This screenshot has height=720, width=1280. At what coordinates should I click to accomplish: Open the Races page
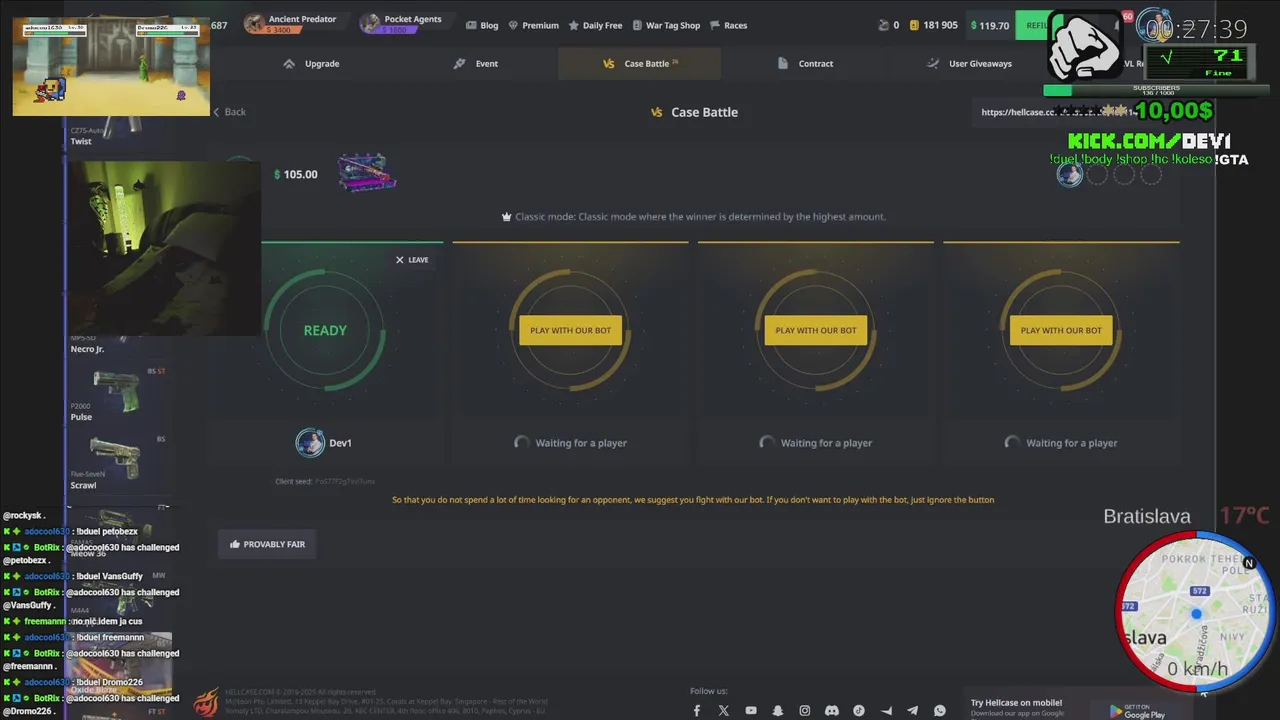click(728, 25)
